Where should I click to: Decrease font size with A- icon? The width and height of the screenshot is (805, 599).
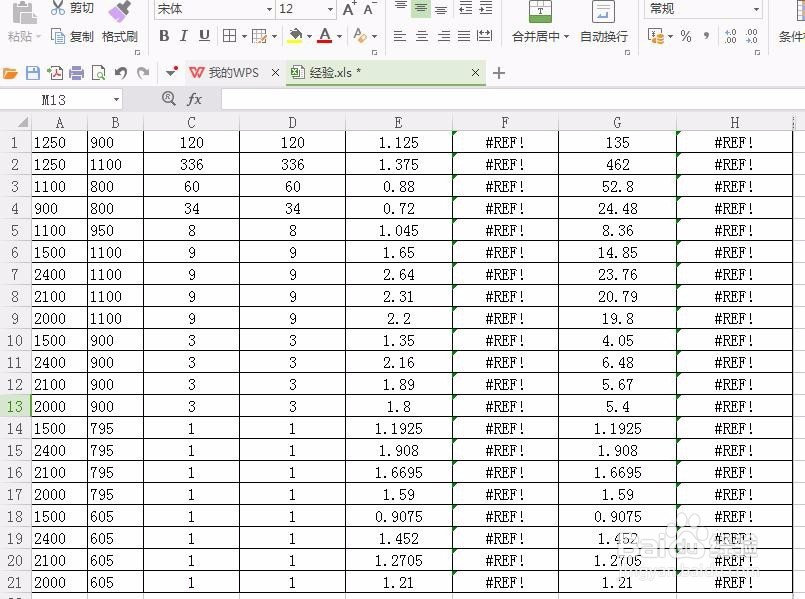(x=370, y=9)
